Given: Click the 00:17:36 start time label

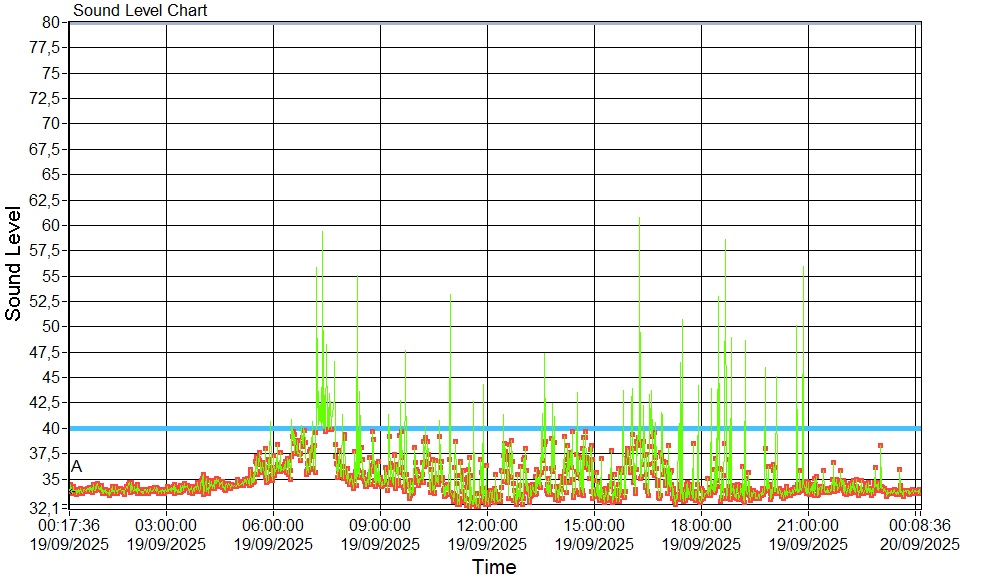Looking at the screenshot, I should pyautogui.click(x=69, y=524).
